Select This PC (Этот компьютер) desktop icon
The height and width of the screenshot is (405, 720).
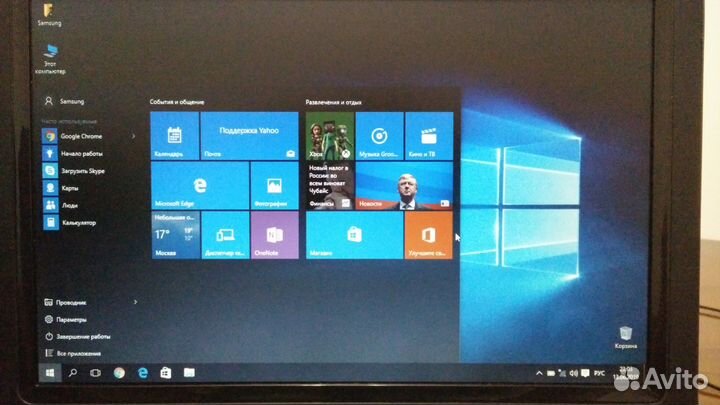[x=50, y=59]
